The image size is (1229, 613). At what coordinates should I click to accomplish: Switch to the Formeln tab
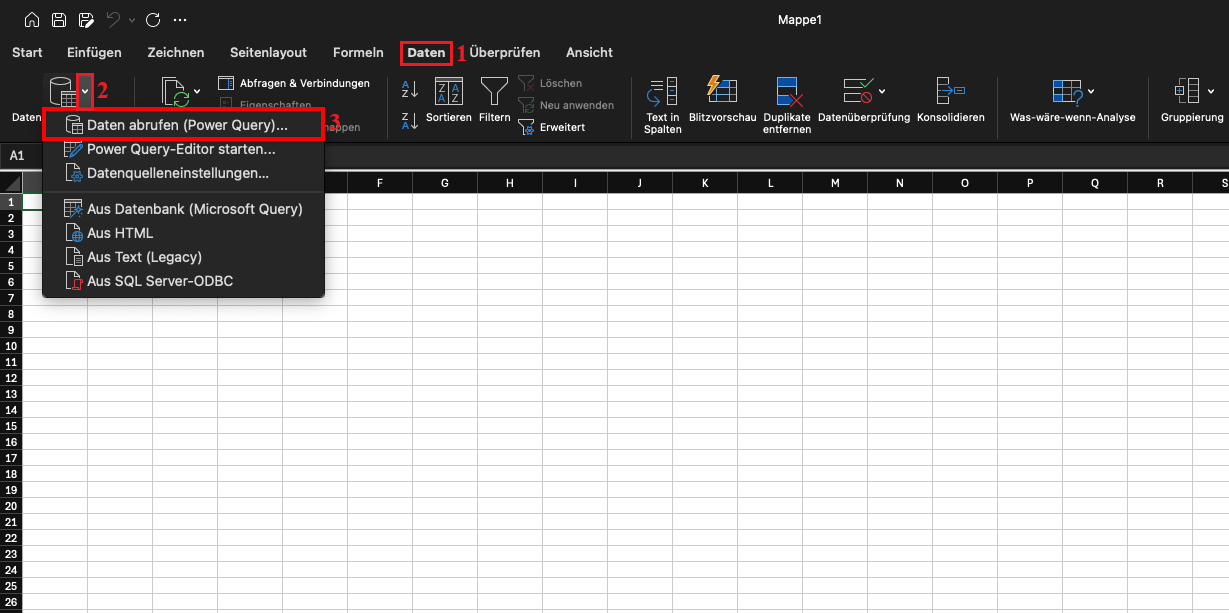click(x=358, y=52)
